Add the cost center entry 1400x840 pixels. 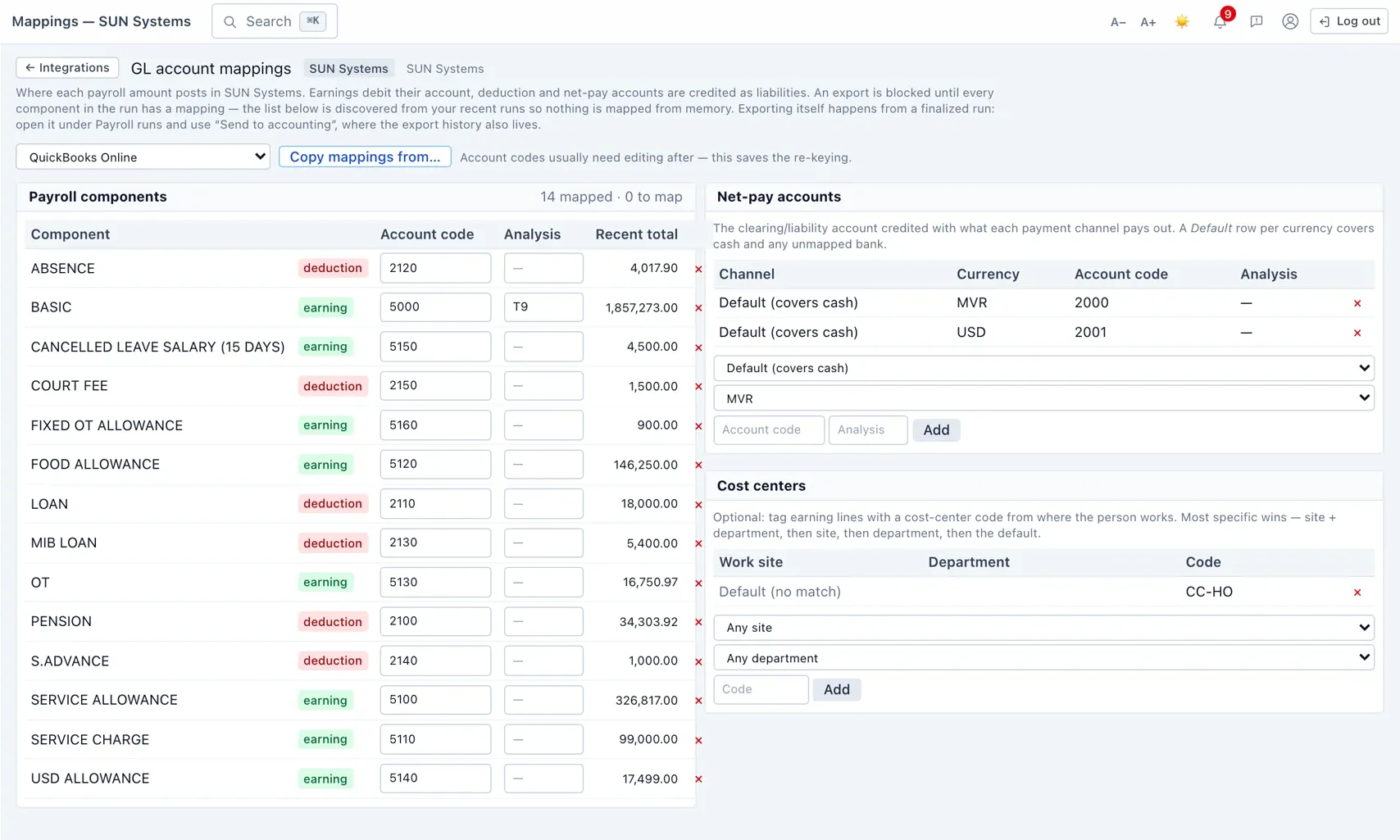836,690
